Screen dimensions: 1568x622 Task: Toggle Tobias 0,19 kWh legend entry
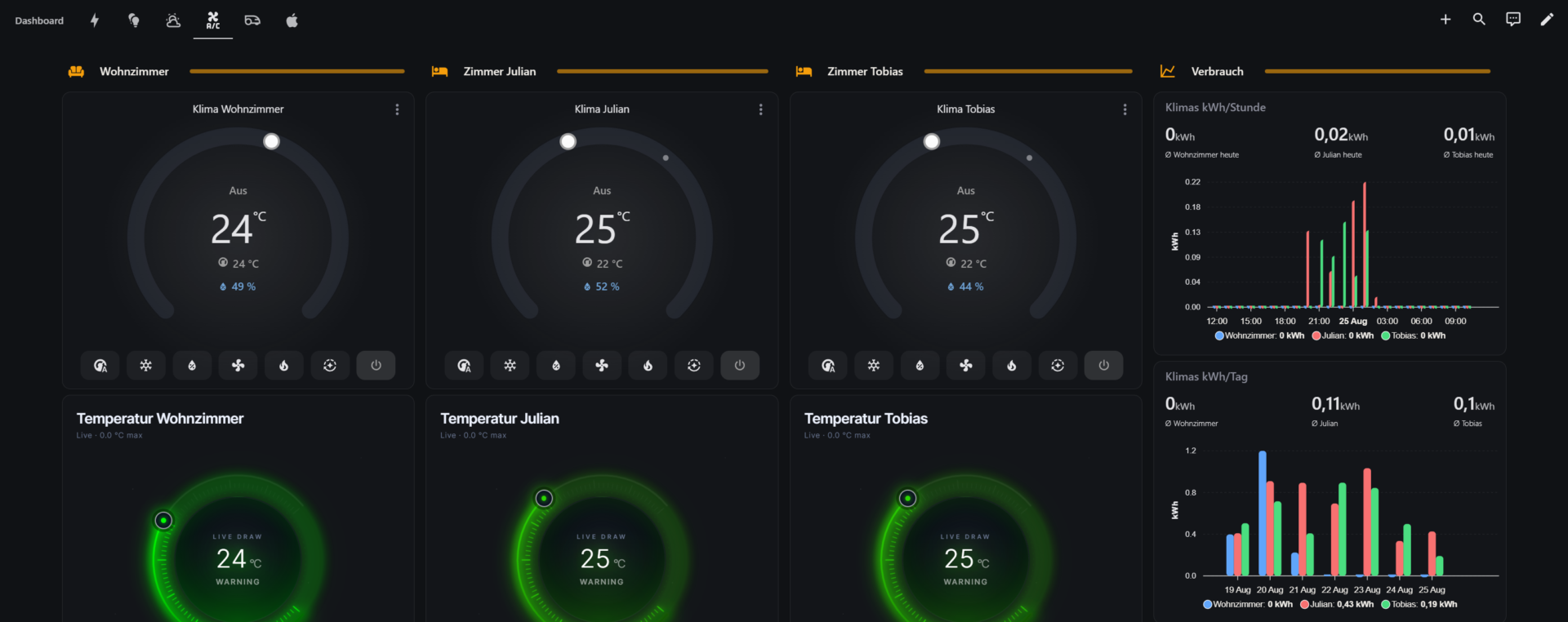click(x=1419, y=605)
